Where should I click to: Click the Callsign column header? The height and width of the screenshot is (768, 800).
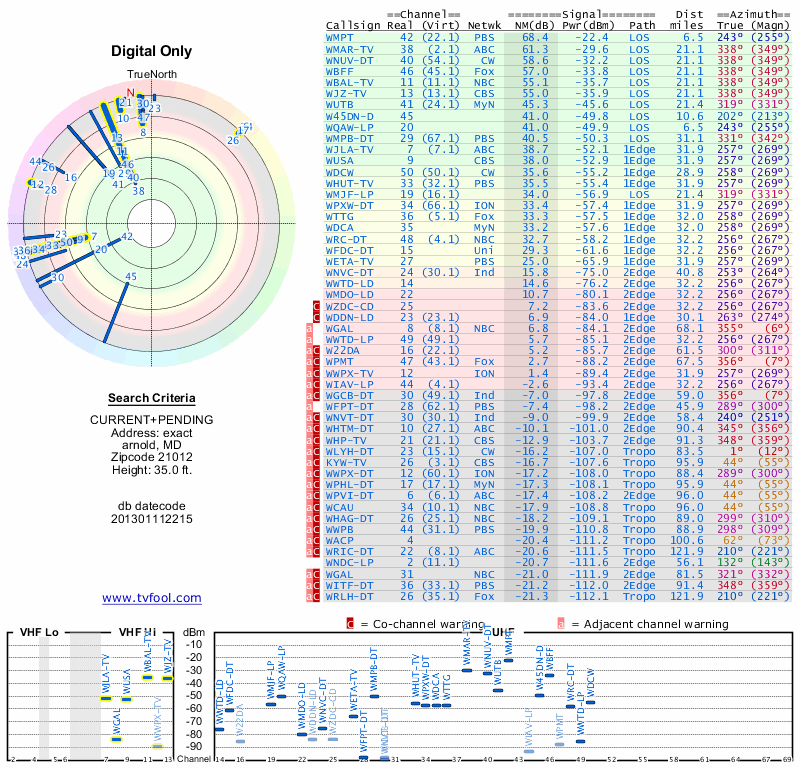pyautogui.click(x=353, y=26)
